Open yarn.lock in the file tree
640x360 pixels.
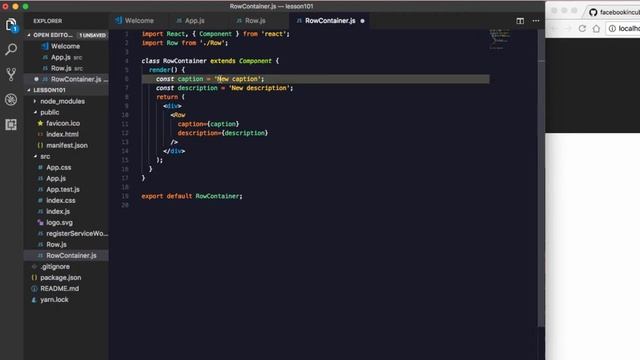coord(54,300)
